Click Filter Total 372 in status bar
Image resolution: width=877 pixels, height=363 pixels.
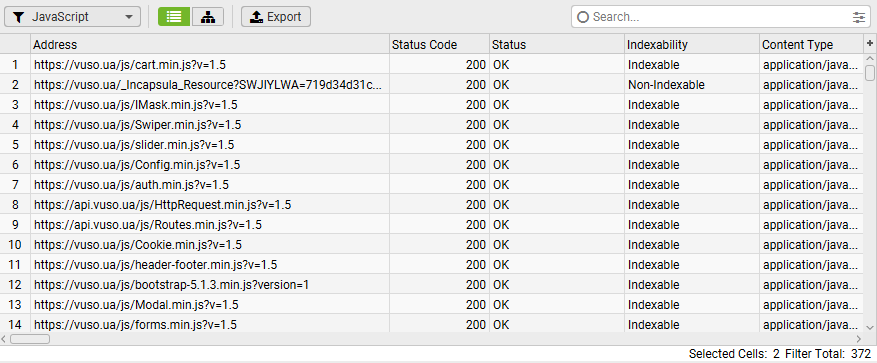[828, 353]
